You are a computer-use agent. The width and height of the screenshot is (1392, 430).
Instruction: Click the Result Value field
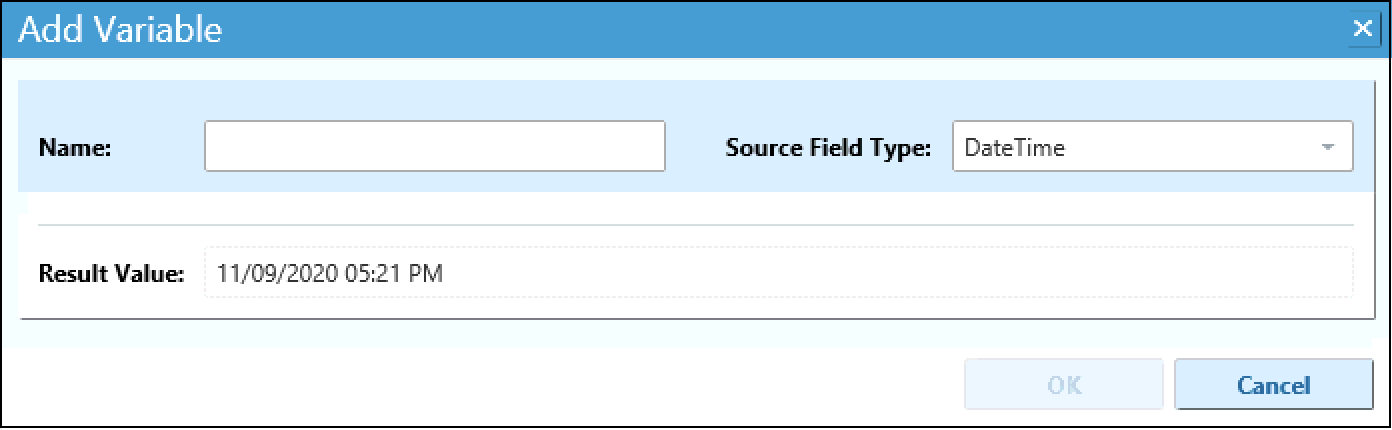(x=778, y=273)
